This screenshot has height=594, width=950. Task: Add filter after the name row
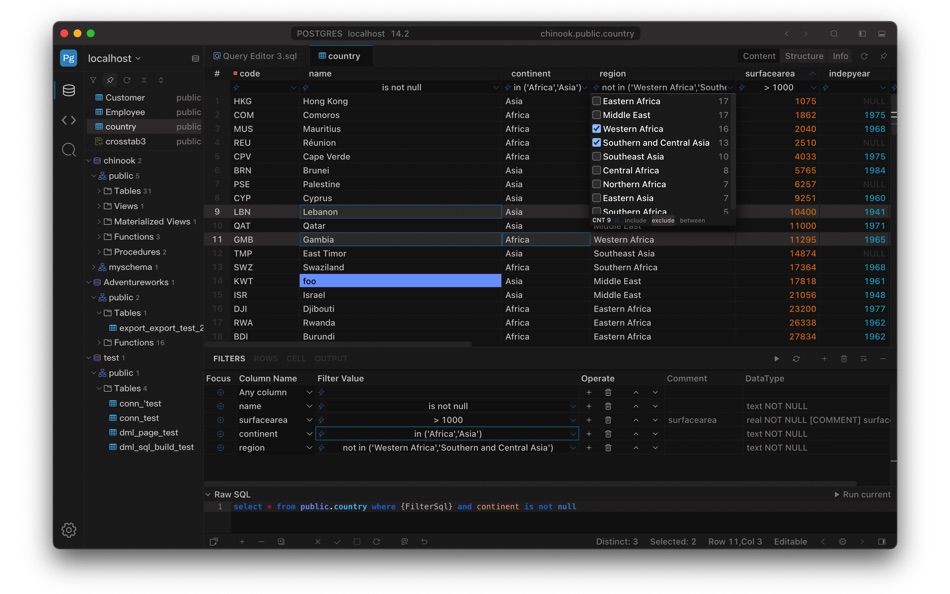pyautogui.click(x=588, y=406)
